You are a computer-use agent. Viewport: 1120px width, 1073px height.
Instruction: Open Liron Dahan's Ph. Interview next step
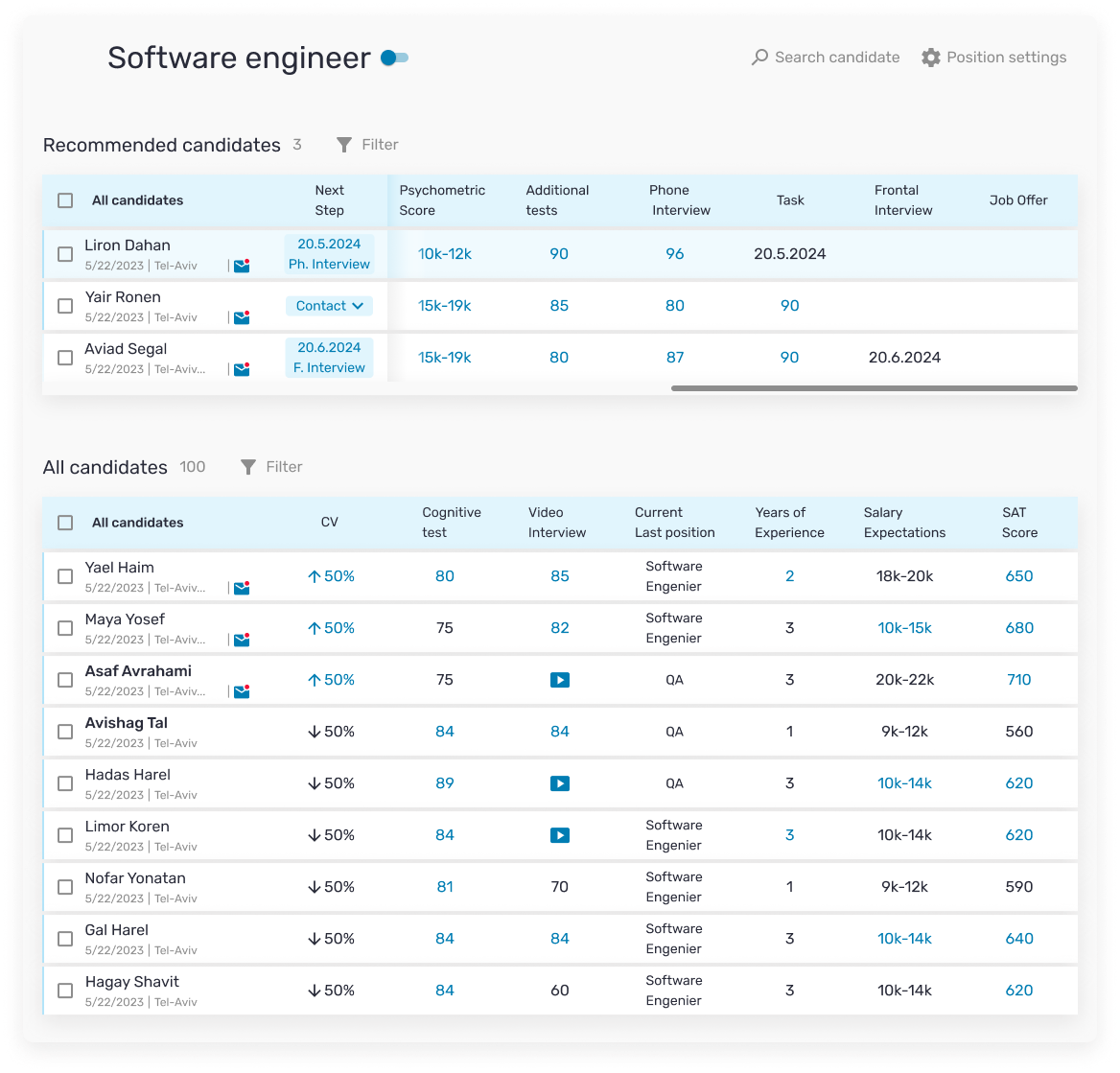329,254
